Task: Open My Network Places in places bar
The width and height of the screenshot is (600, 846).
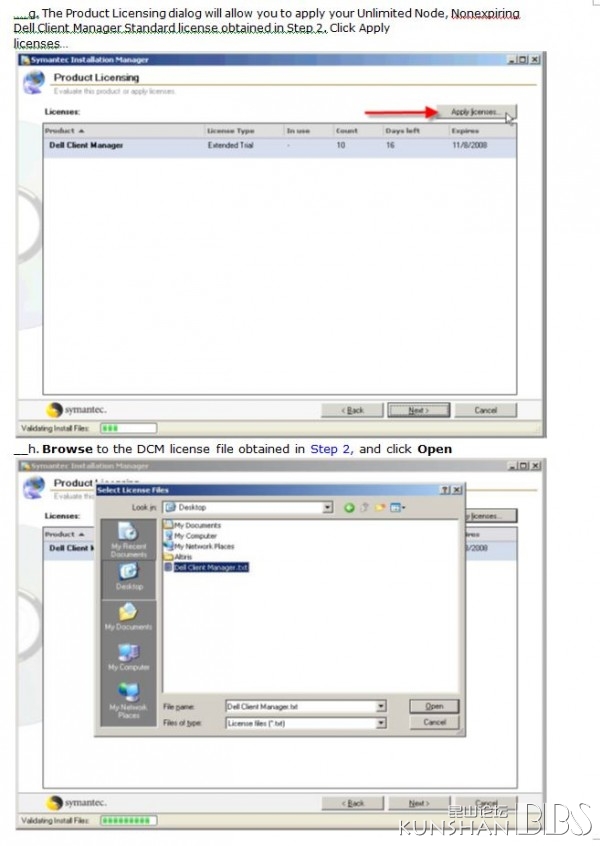Action: (128, 697)
